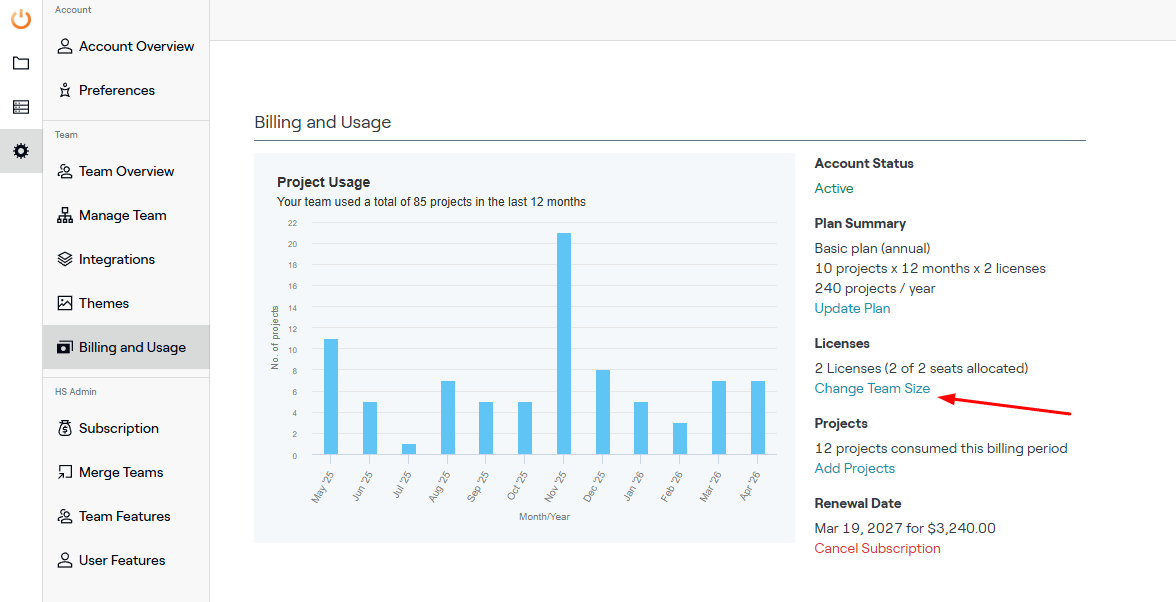Open the folder icon in left rail
1176x602 pixels.
point(21,63)
